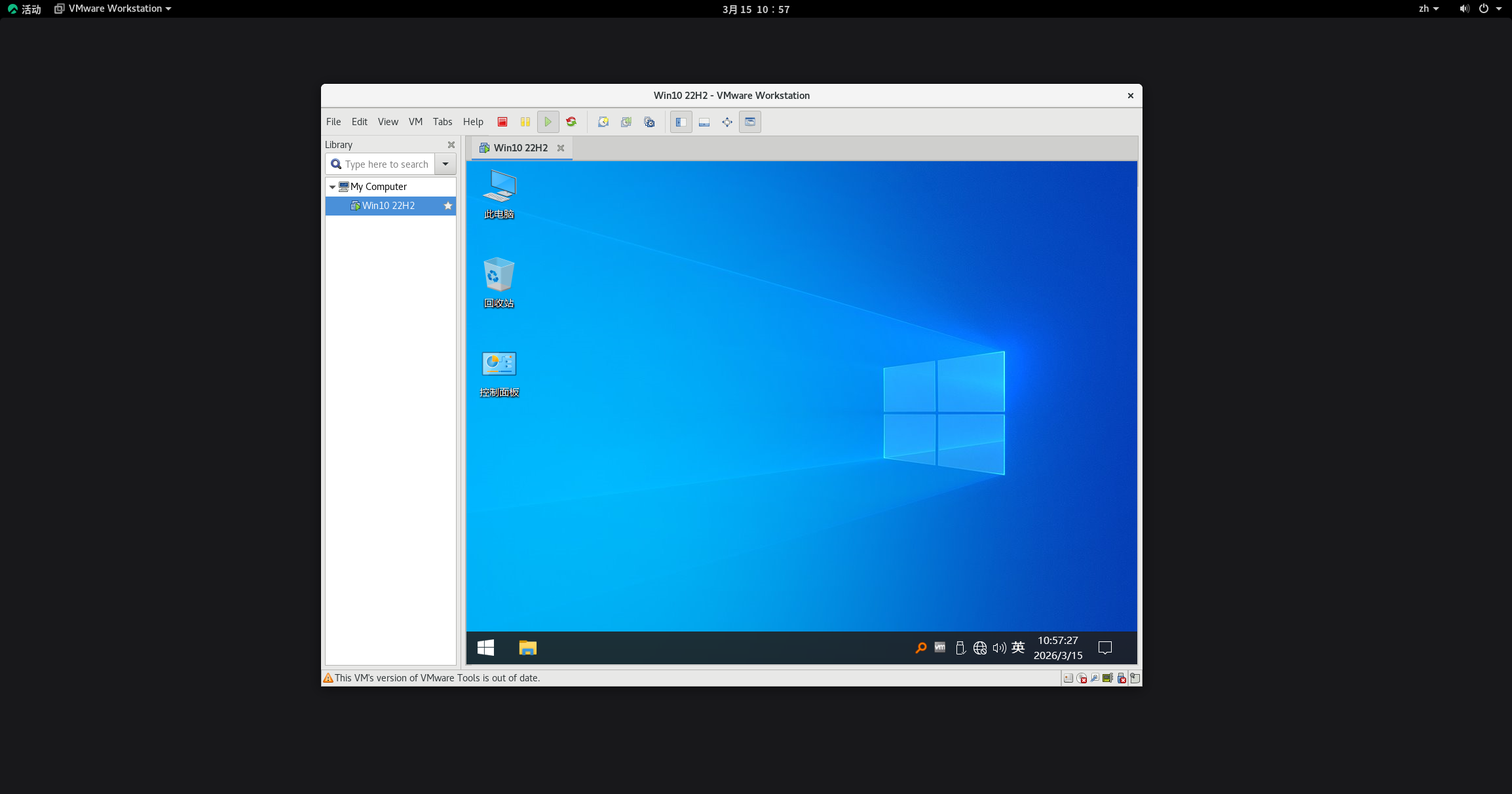Toggle the thumbnail bar view button
1512x794 pixels.
[x=704, y=122]
